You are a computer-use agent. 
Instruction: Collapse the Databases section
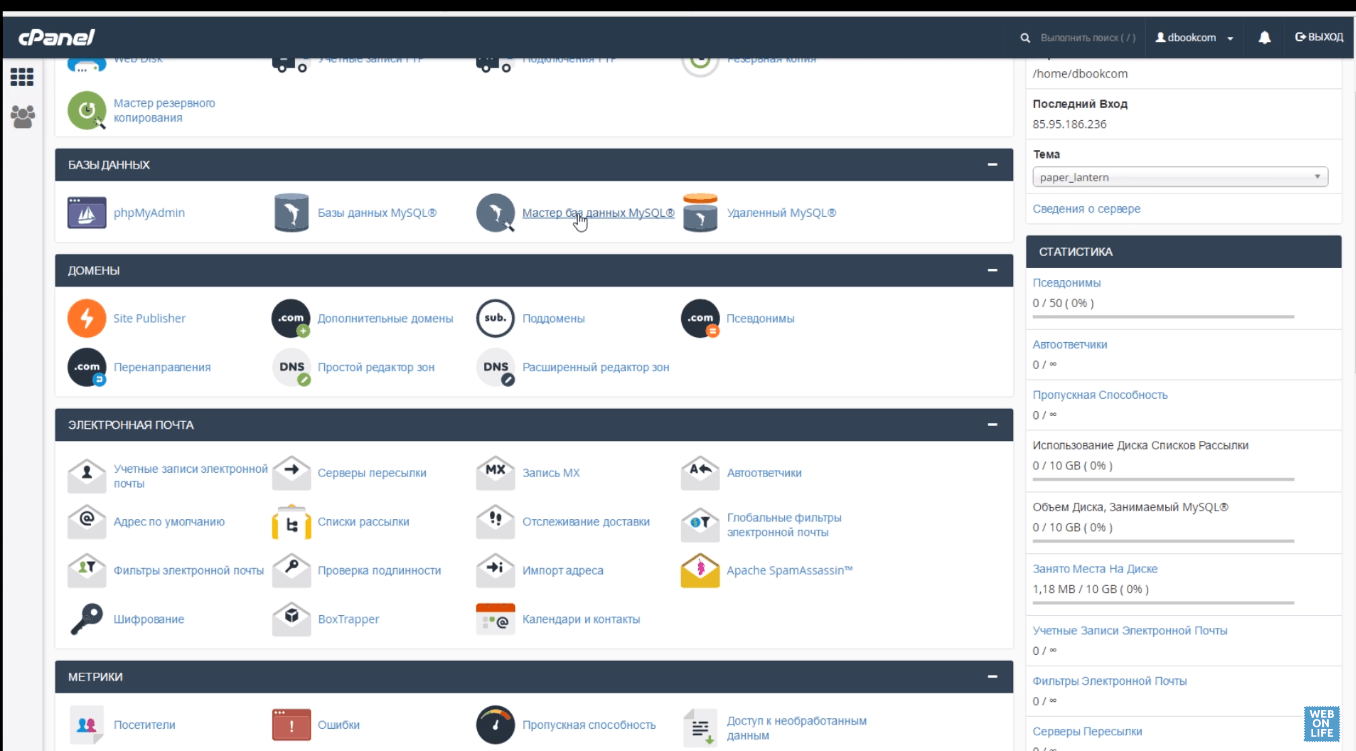point(992,165)
